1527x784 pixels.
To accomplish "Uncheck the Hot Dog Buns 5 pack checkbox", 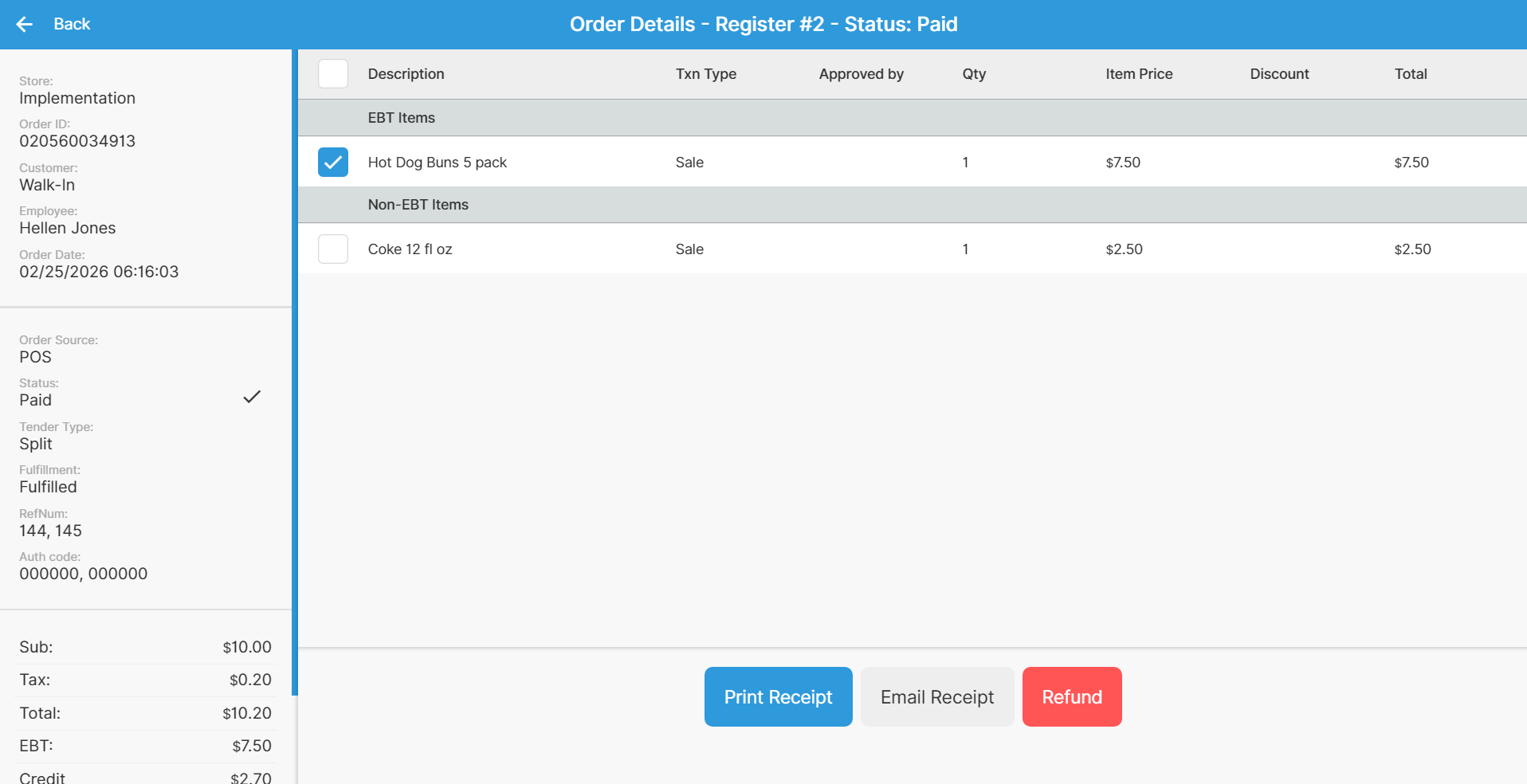I will [x=333, y=163].
